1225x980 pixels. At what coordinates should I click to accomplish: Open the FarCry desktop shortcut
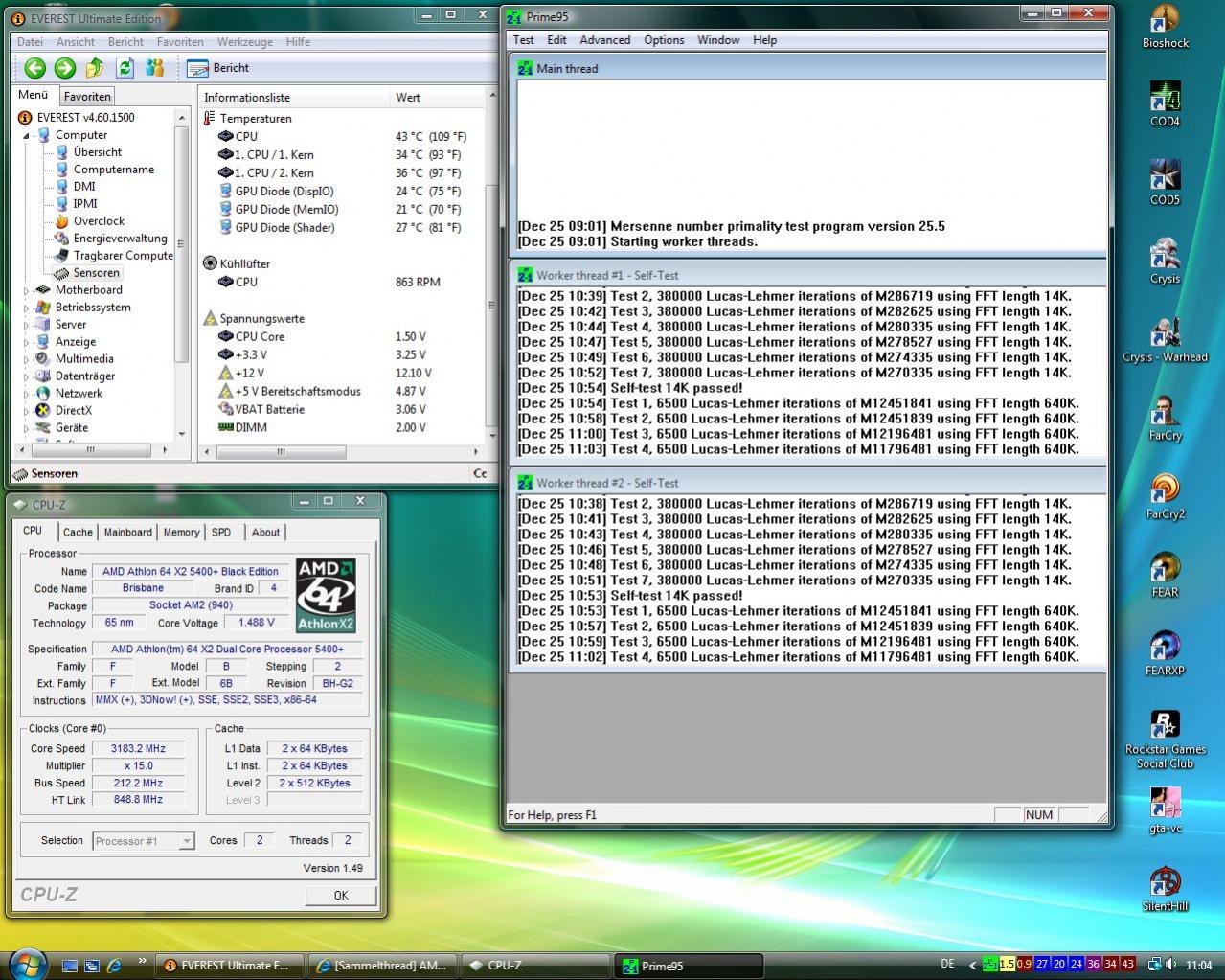tap(1165, 419)
